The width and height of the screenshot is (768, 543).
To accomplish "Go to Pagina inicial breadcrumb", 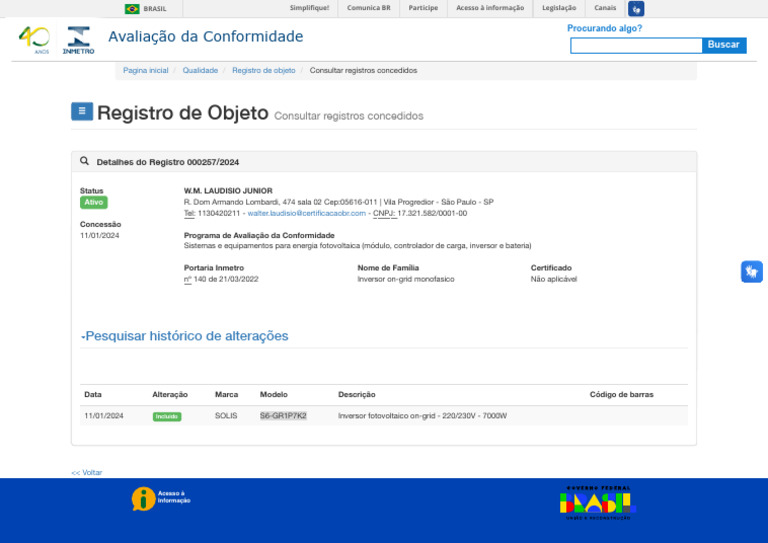I will pyautogui.click(x=145, y=71).
